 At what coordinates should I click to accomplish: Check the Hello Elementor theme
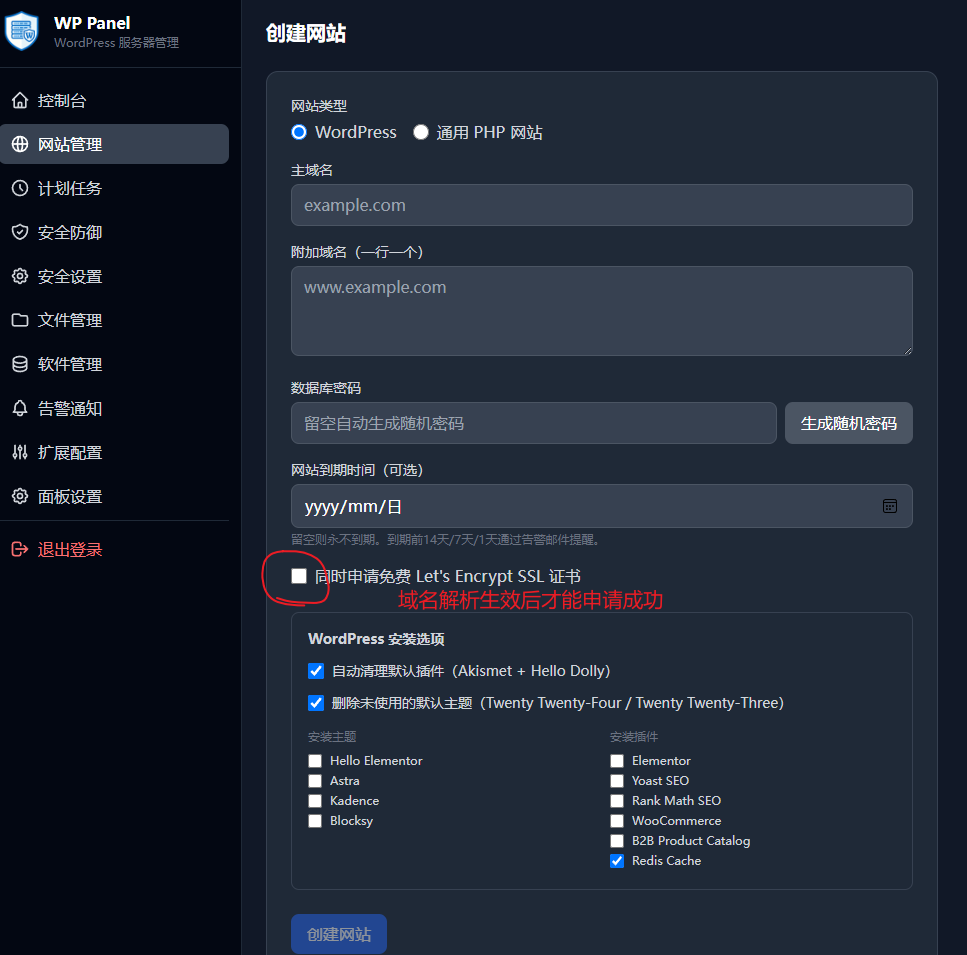[x=315, y=761]
